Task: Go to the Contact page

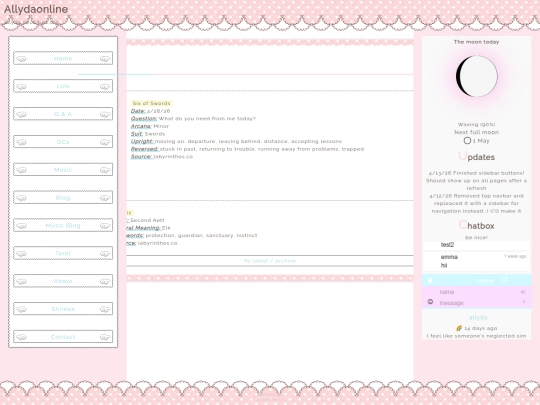Action: click(63, 337)
